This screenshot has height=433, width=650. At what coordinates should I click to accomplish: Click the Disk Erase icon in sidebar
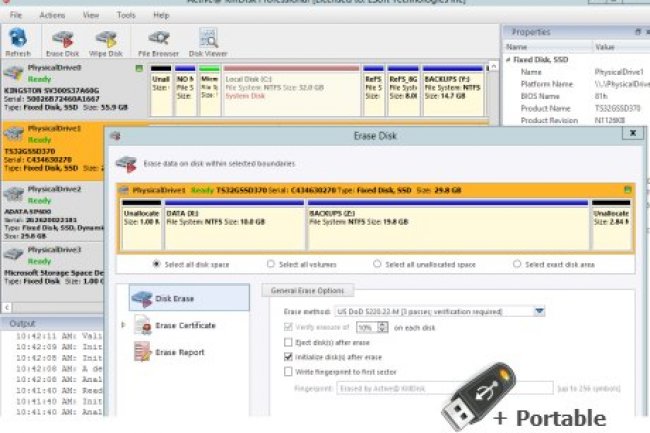tap(142, 298)
